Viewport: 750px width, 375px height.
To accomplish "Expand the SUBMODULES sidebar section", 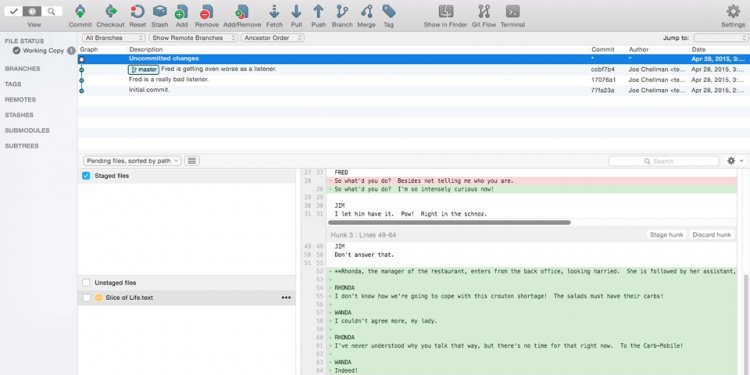I will point(27,130).
